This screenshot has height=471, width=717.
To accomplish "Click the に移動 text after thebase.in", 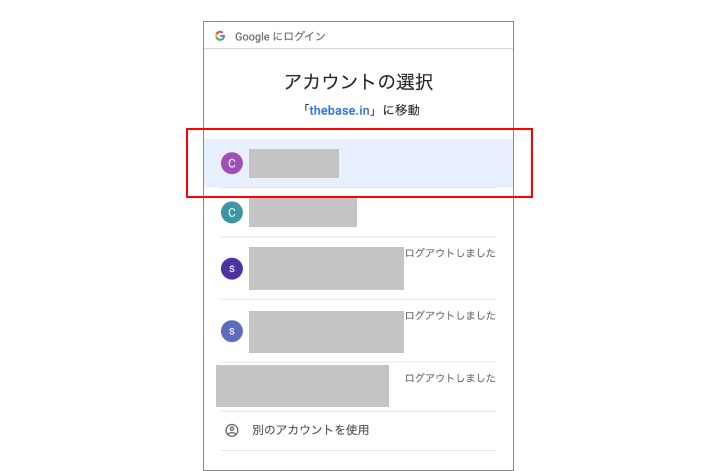I will 401,111.
